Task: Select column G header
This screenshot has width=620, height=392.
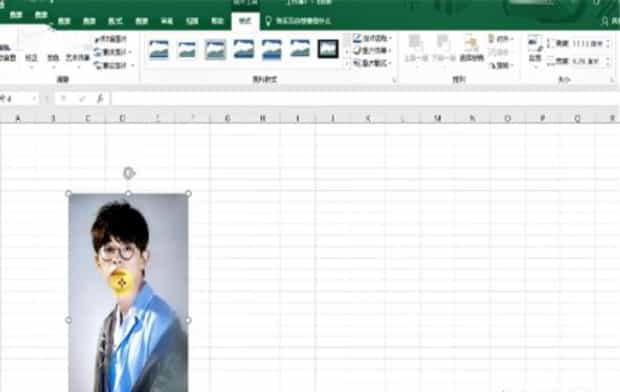Action: click(228, 118)
